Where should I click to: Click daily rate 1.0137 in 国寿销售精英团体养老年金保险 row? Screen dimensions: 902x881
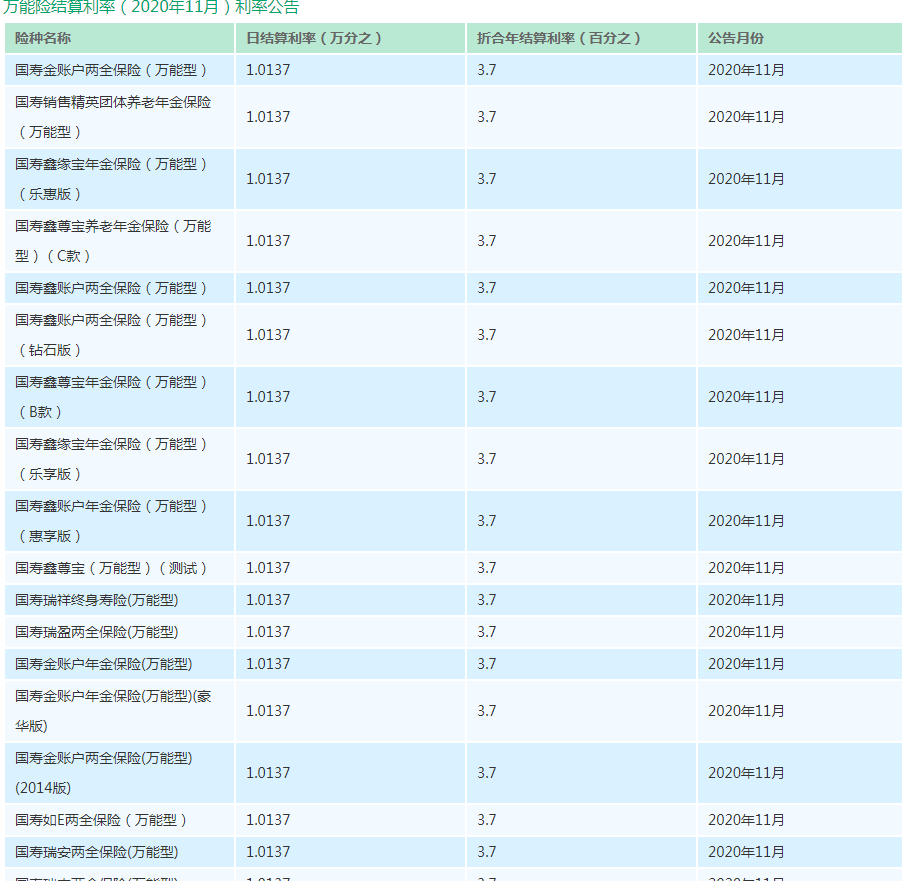tap(268, 117)
